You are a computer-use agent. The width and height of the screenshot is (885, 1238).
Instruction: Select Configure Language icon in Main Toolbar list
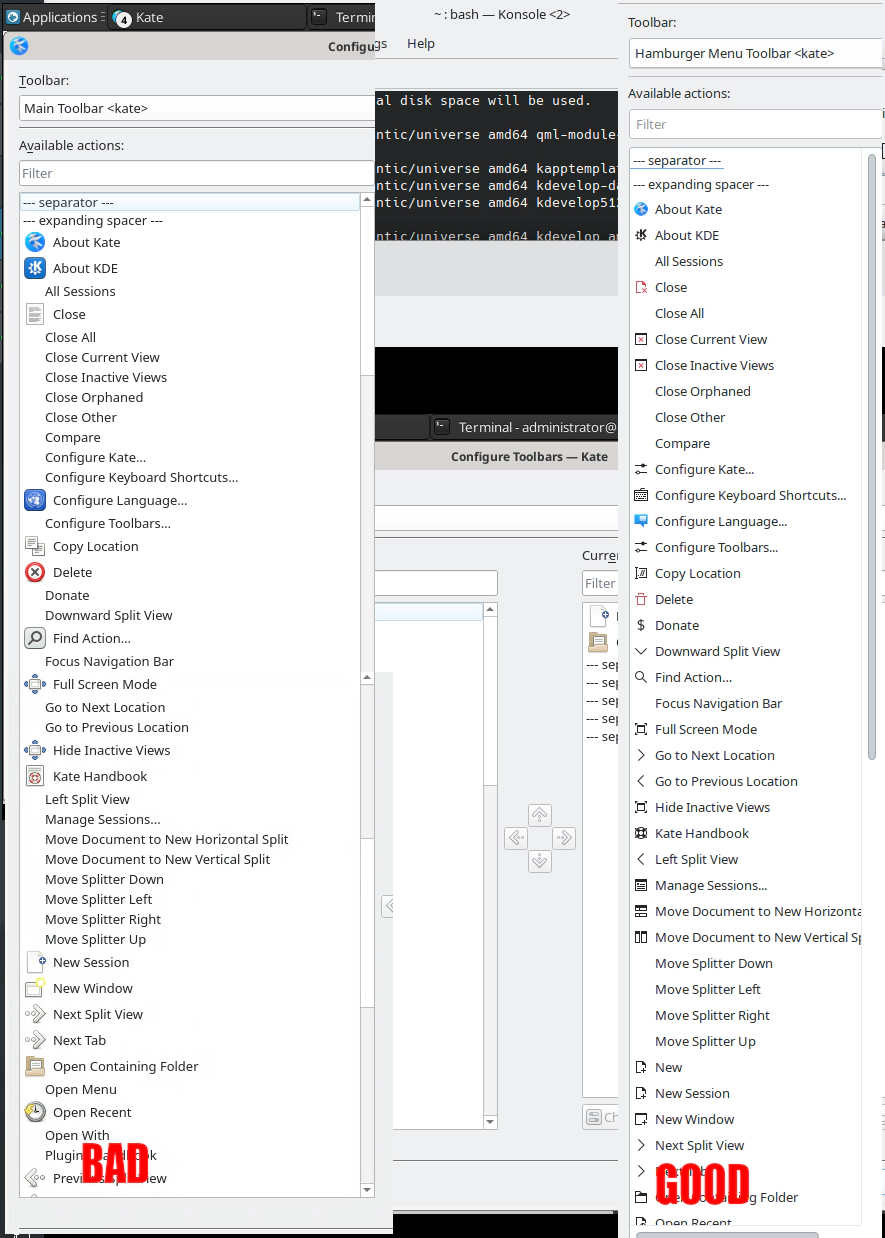pyautogui.click(x=35, y=500)
